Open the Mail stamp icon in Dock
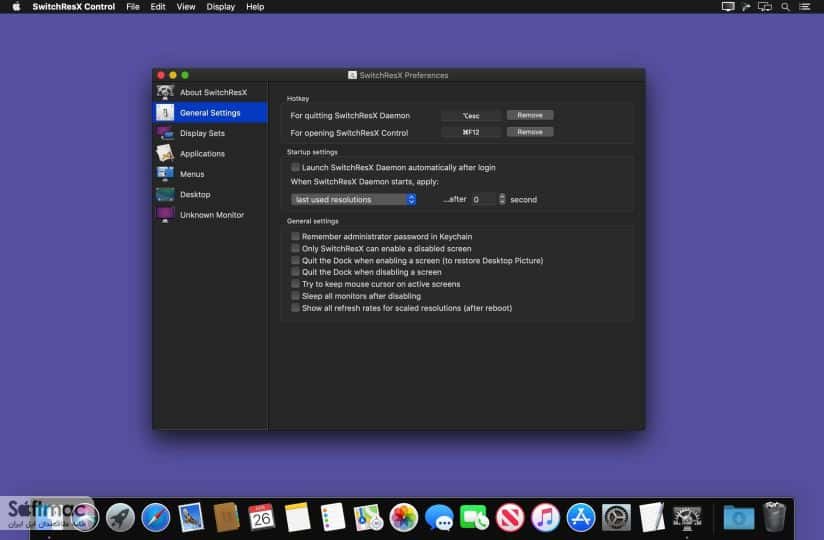This screenshot has height=540, width=824. 191,517
